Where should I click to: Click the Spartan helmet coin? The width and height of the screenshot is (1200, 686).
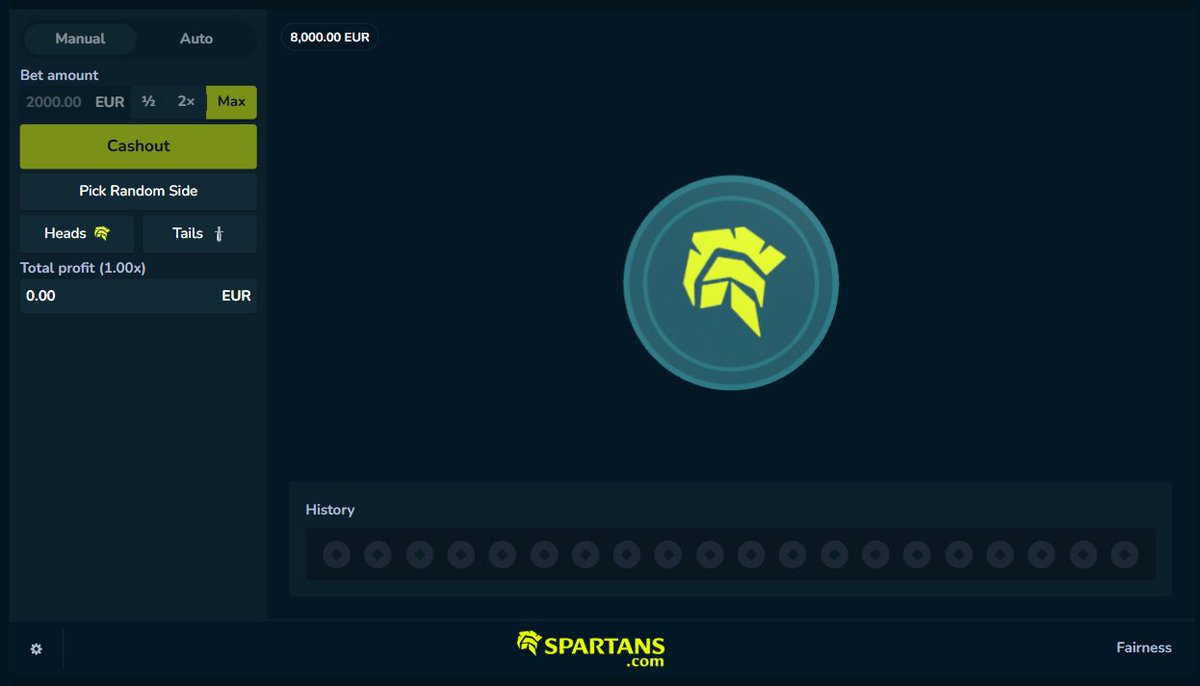731,283
